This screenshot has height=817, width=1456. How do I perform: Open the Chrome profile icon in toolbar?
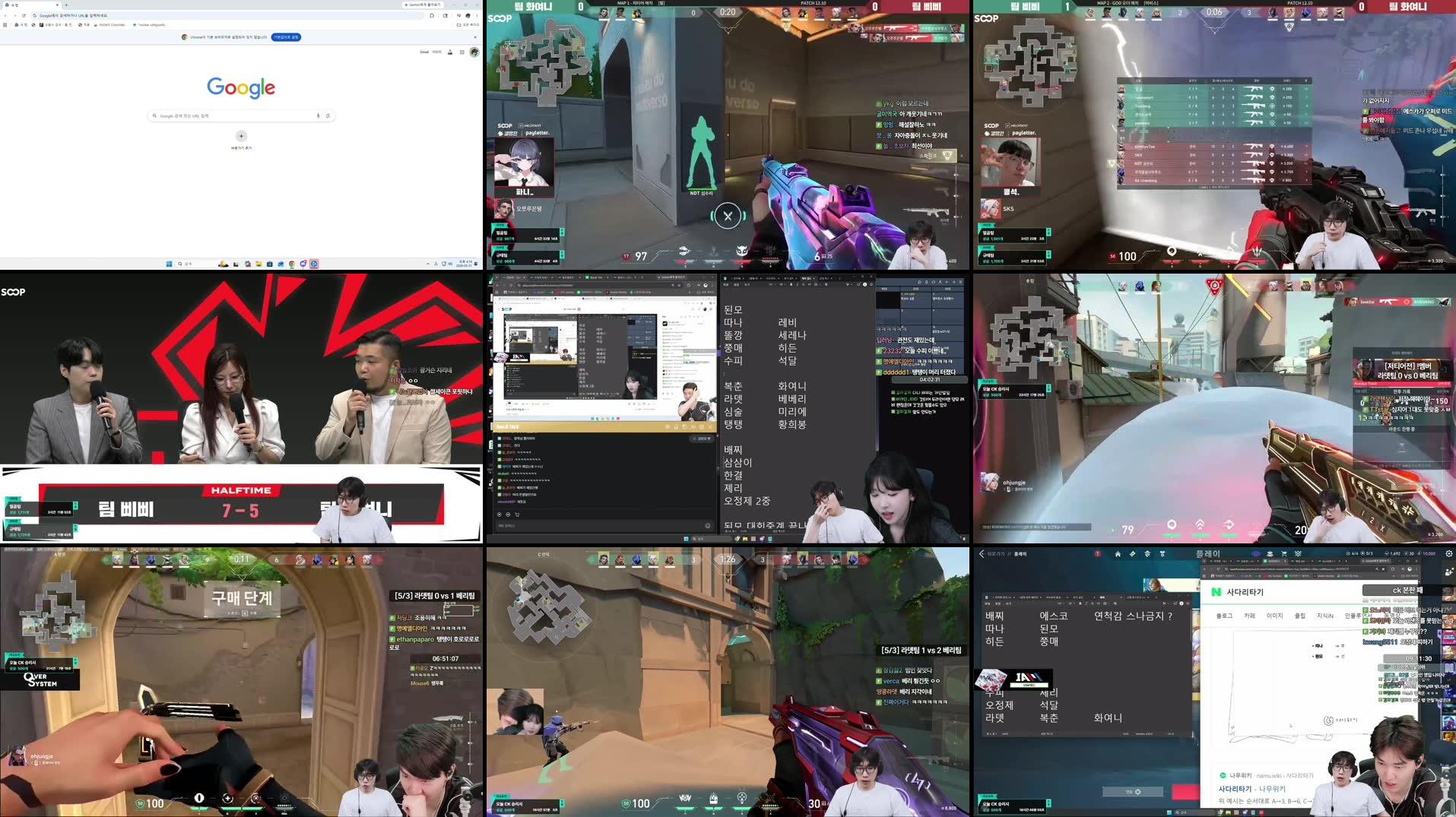pyautogui.click(x=468, y=15)
